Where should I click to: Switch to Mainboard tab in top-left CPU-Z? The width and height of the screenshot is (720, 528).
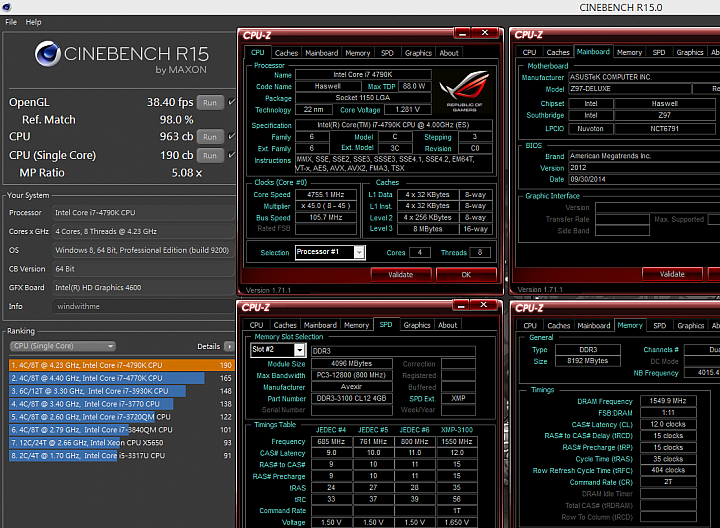click(321, 53)
